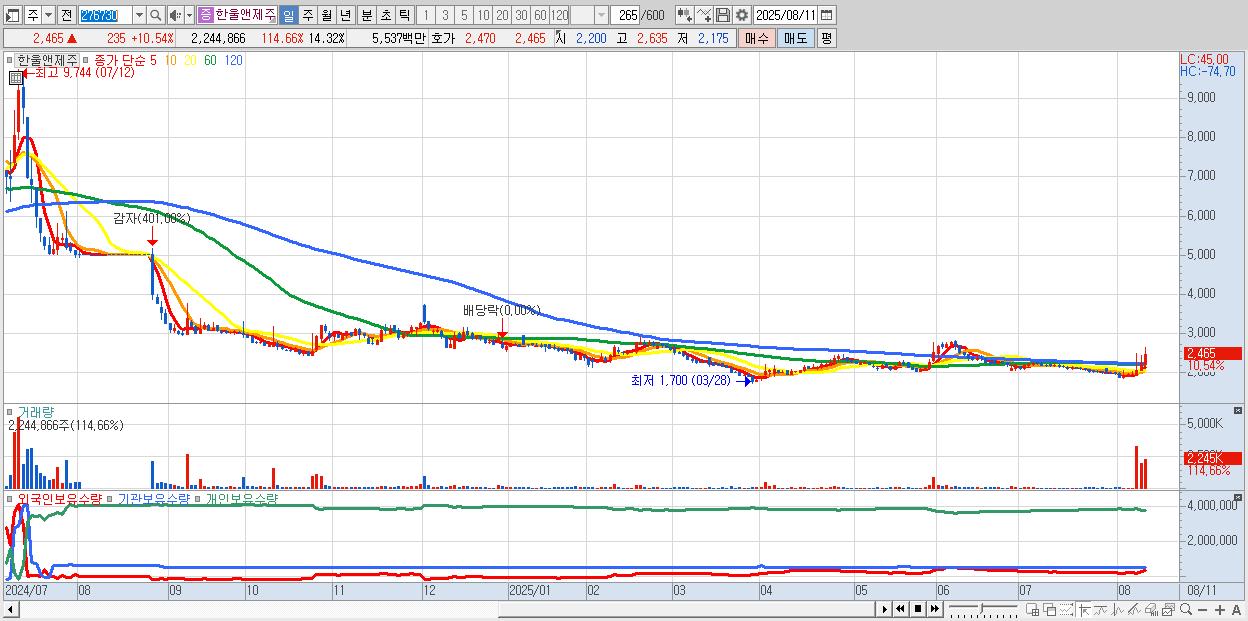Switch to the tick 틱 period
Image resolution: width=1248 pixels, height=621 pixels.
pos(404,15)
